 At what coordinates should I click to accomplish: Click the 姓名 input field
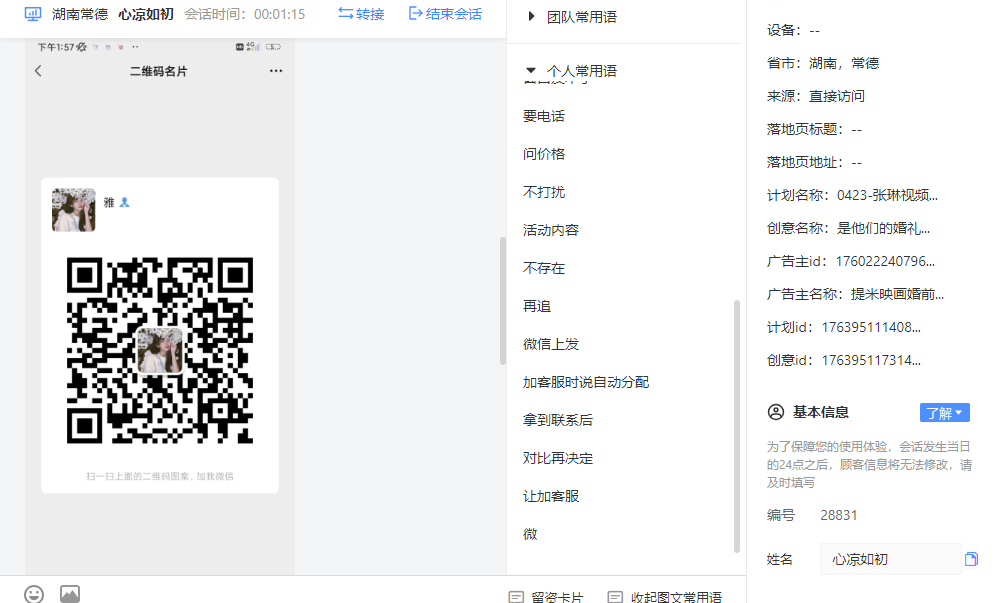pyautogui.click(x=890, y=559)
